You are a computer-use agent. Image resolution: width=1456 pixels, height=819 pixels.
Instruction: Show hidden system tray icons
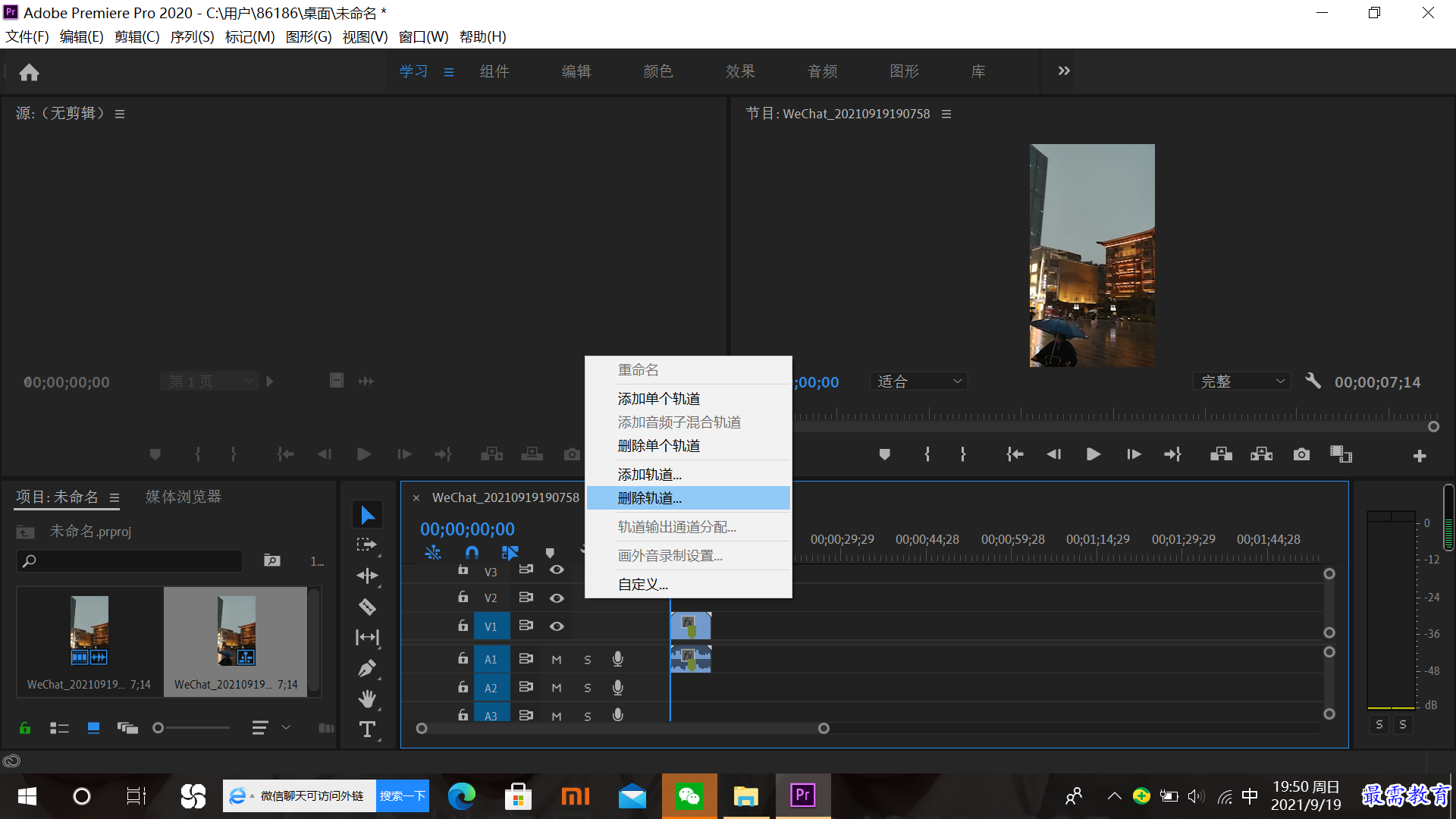(1114, 796)
